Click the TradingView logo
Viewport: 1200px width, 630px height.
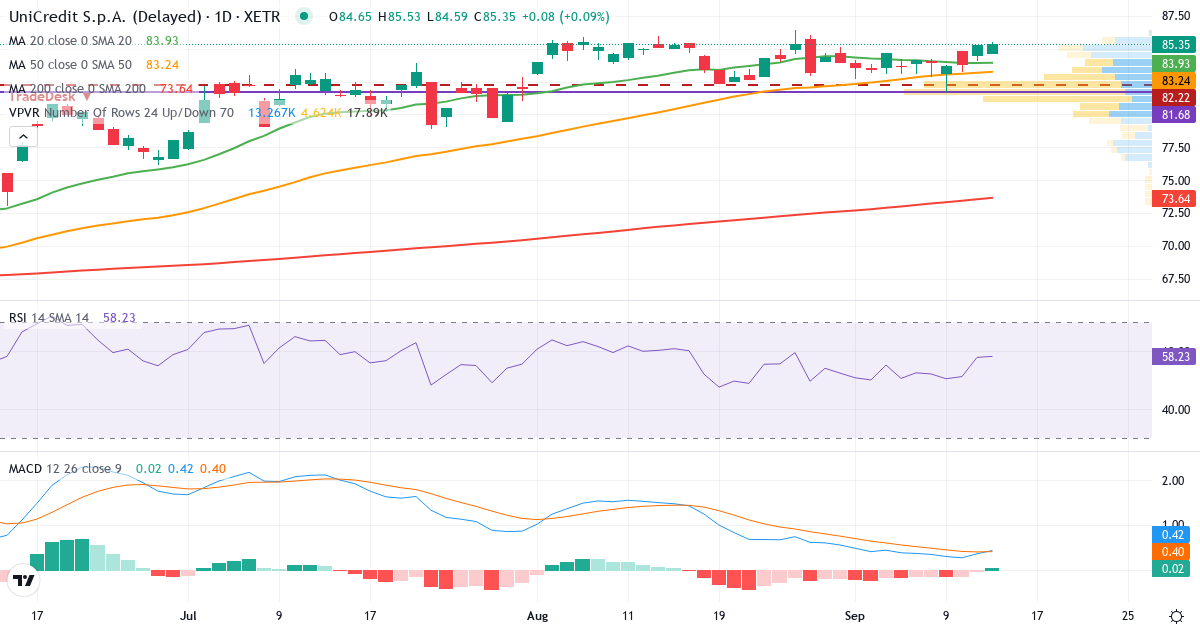25,580
